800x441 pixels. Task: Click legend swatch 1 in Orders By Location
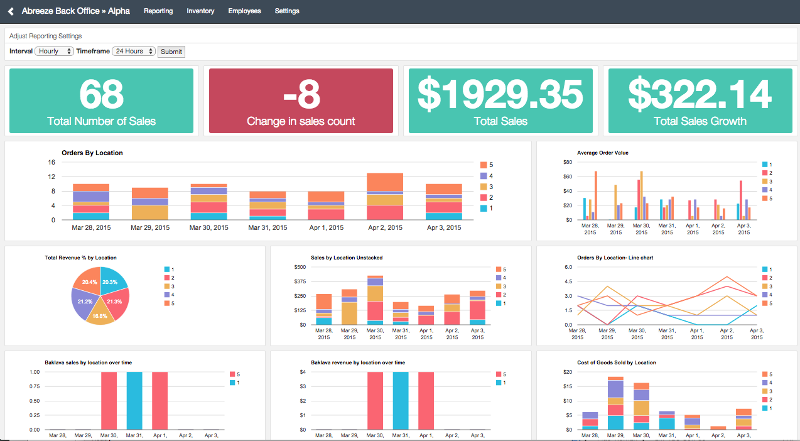click(482, 207)
